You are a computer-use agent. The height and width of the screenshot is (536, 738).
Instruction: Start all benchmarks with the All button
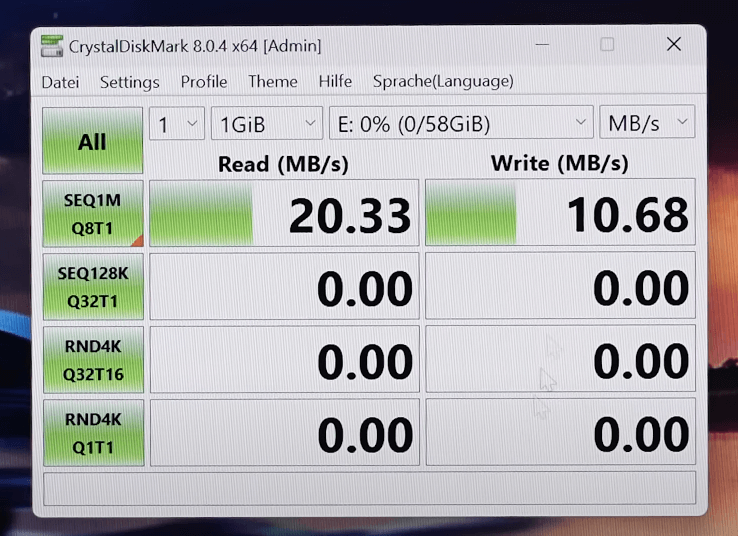click(92, 141)
